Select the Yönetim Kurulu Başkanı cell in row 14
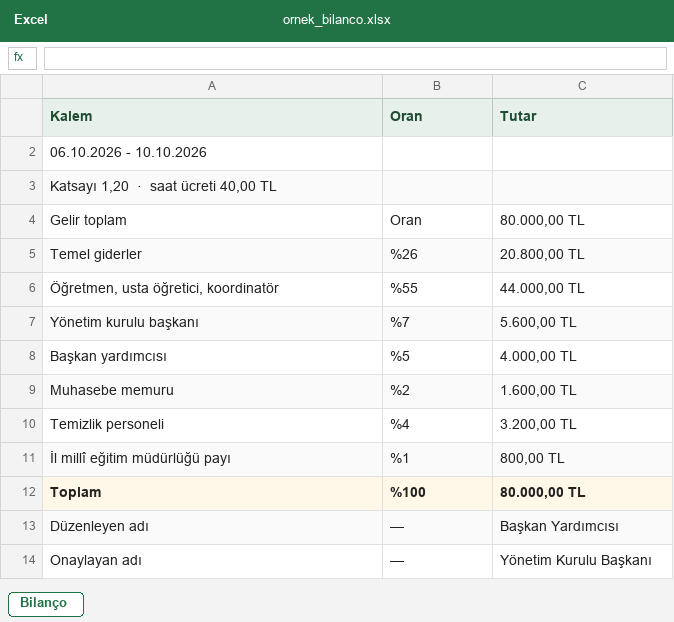Viewport: 674px width, 622px height. click(582, 561)
